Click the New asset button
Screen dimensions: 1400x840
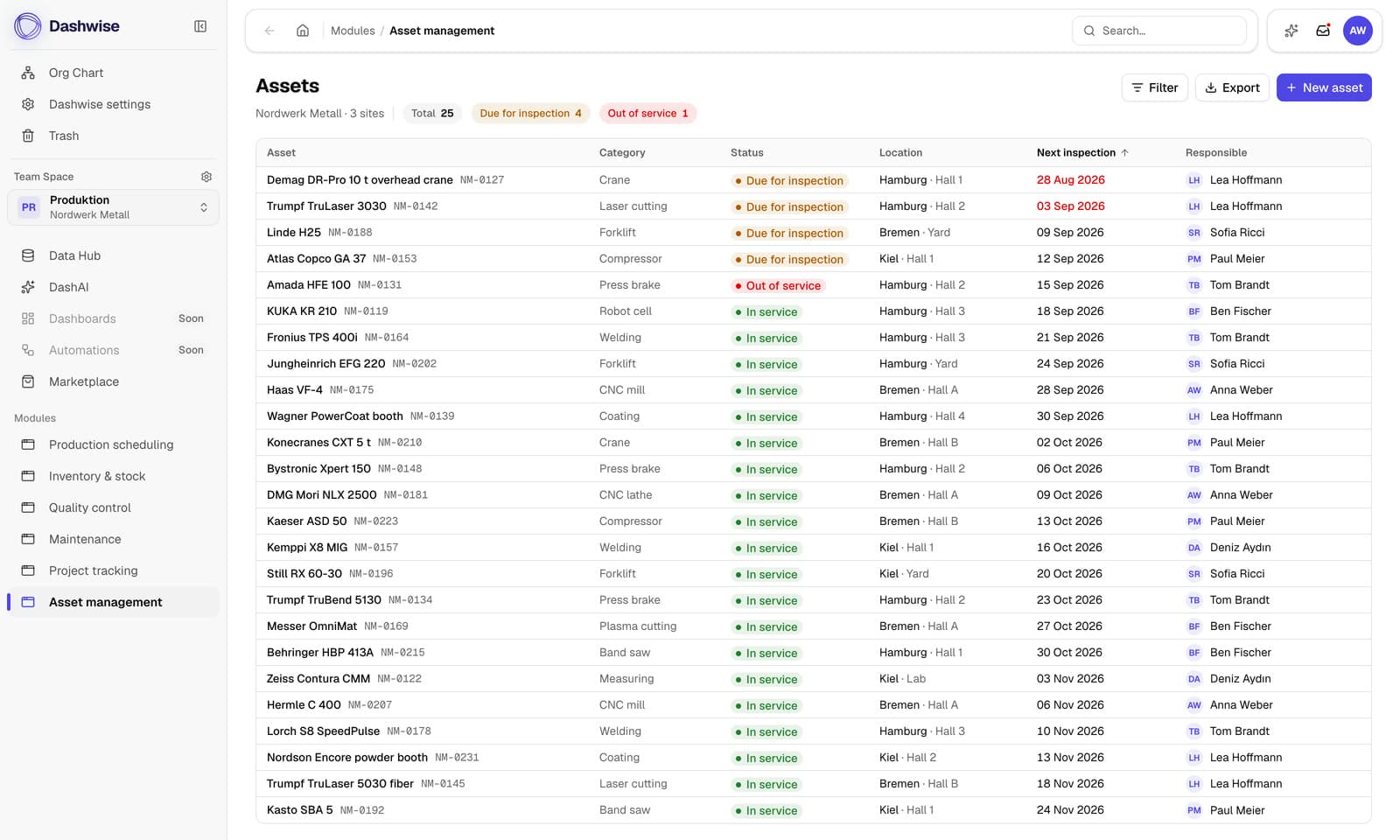(x=1324, y=87)
